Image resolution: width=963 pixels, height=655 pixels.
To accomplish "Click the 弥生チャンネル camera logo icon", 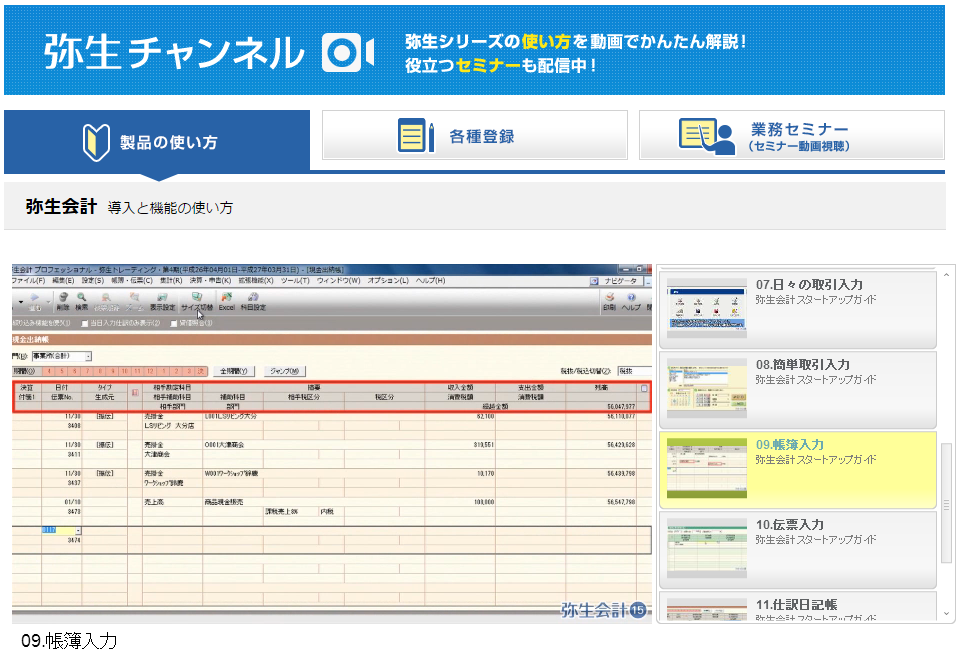I will click(348, 52).
